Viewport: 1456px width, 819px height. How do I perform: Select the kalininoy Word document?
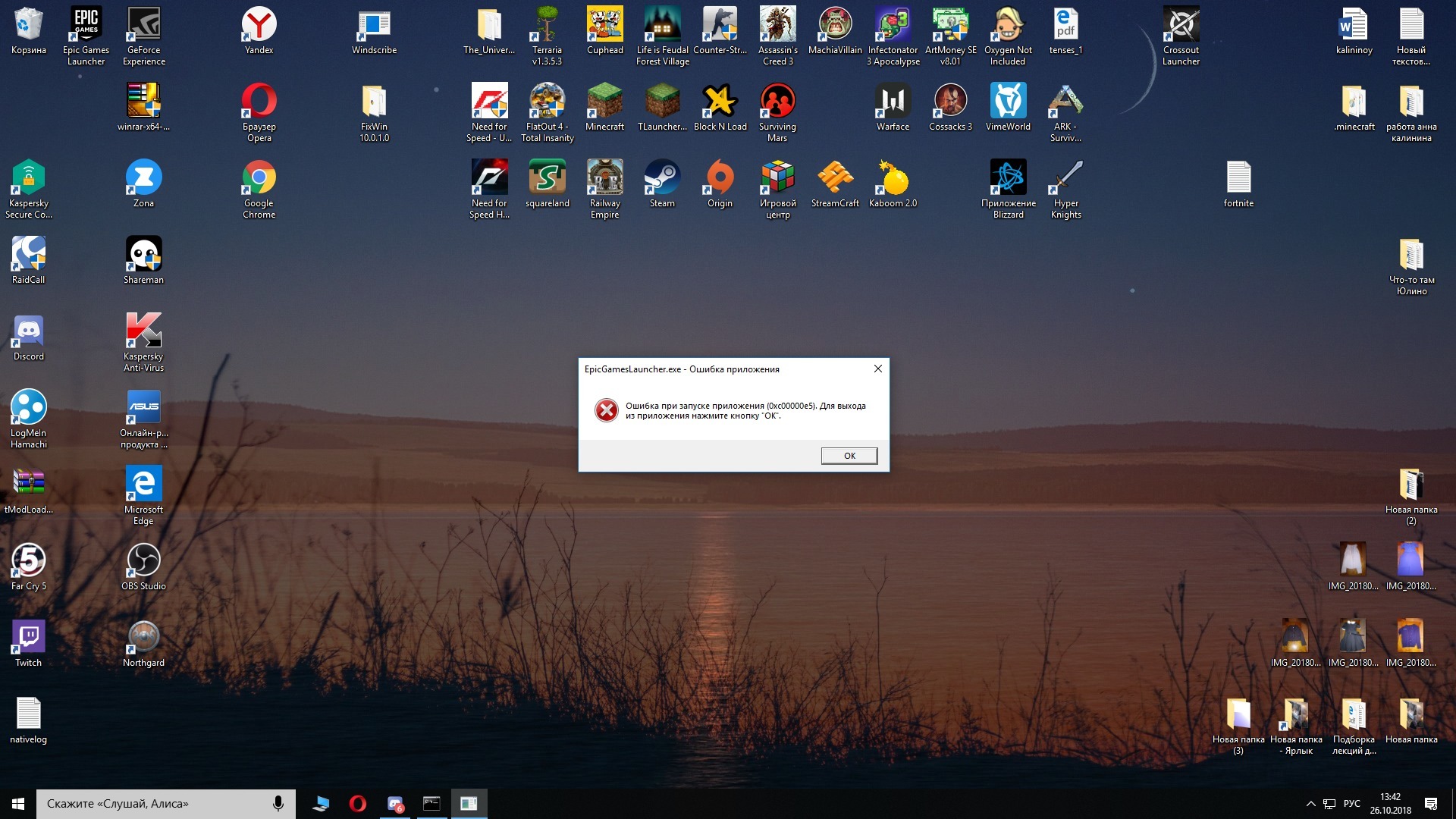(x=1354, y=30)
